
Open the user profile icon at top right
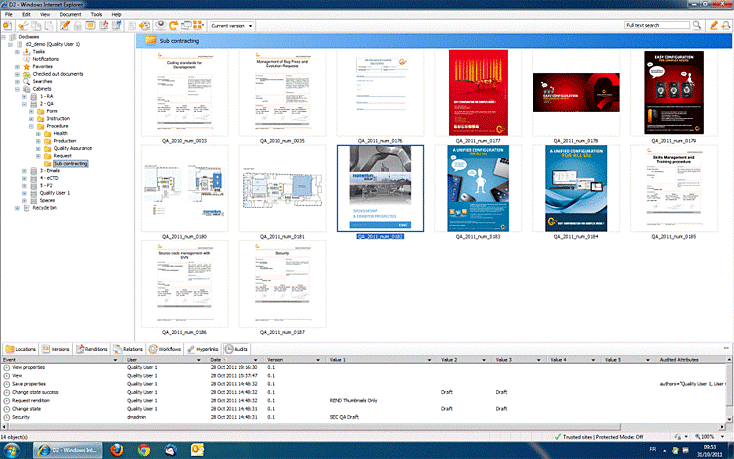(x=726, y=24)
